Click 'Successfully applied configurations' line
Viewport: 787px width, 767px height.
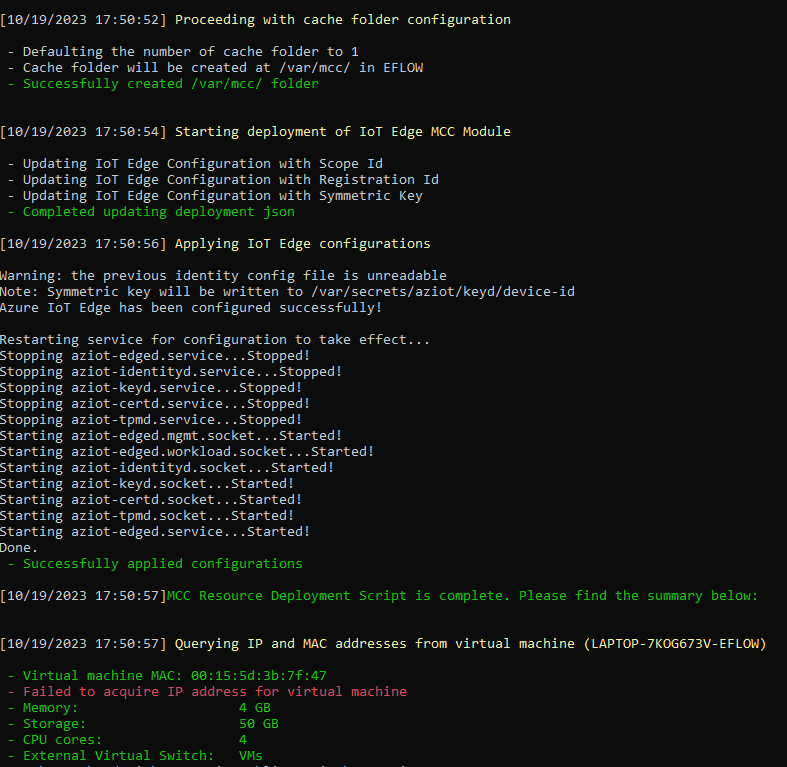pos(163,564)
